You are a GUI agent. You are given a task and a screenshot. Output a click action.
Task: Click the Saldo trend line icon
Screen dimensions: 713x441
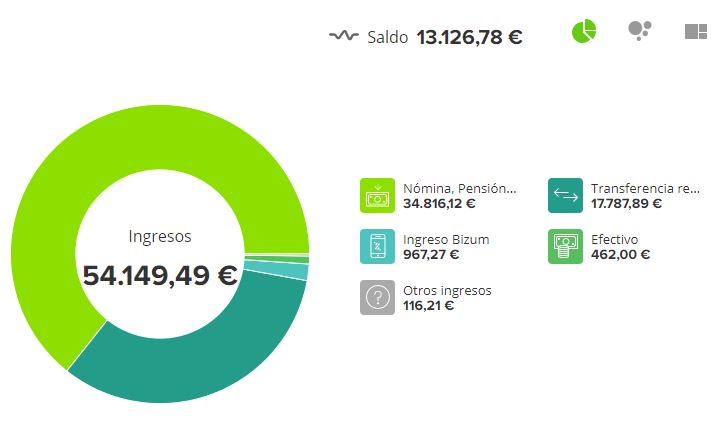click(343, 37)
